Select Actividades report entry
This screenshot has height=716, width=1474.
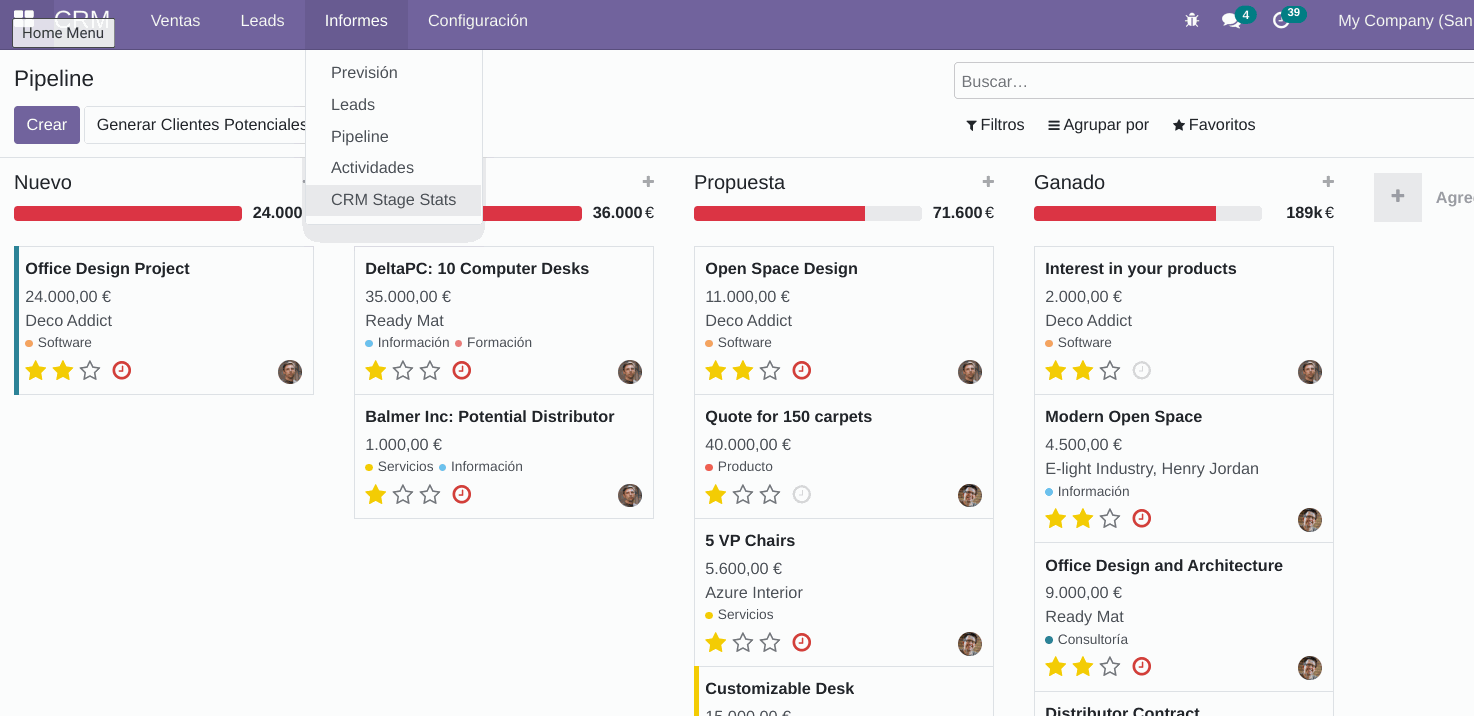tap(393, 168)
